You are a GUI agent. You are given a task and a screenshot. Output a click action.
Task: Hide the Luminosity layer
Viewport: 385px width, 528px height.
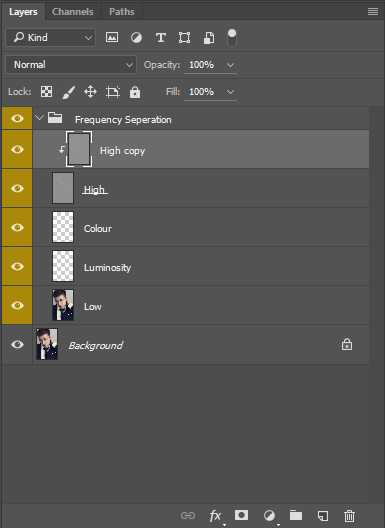click(x=17, y=266)
